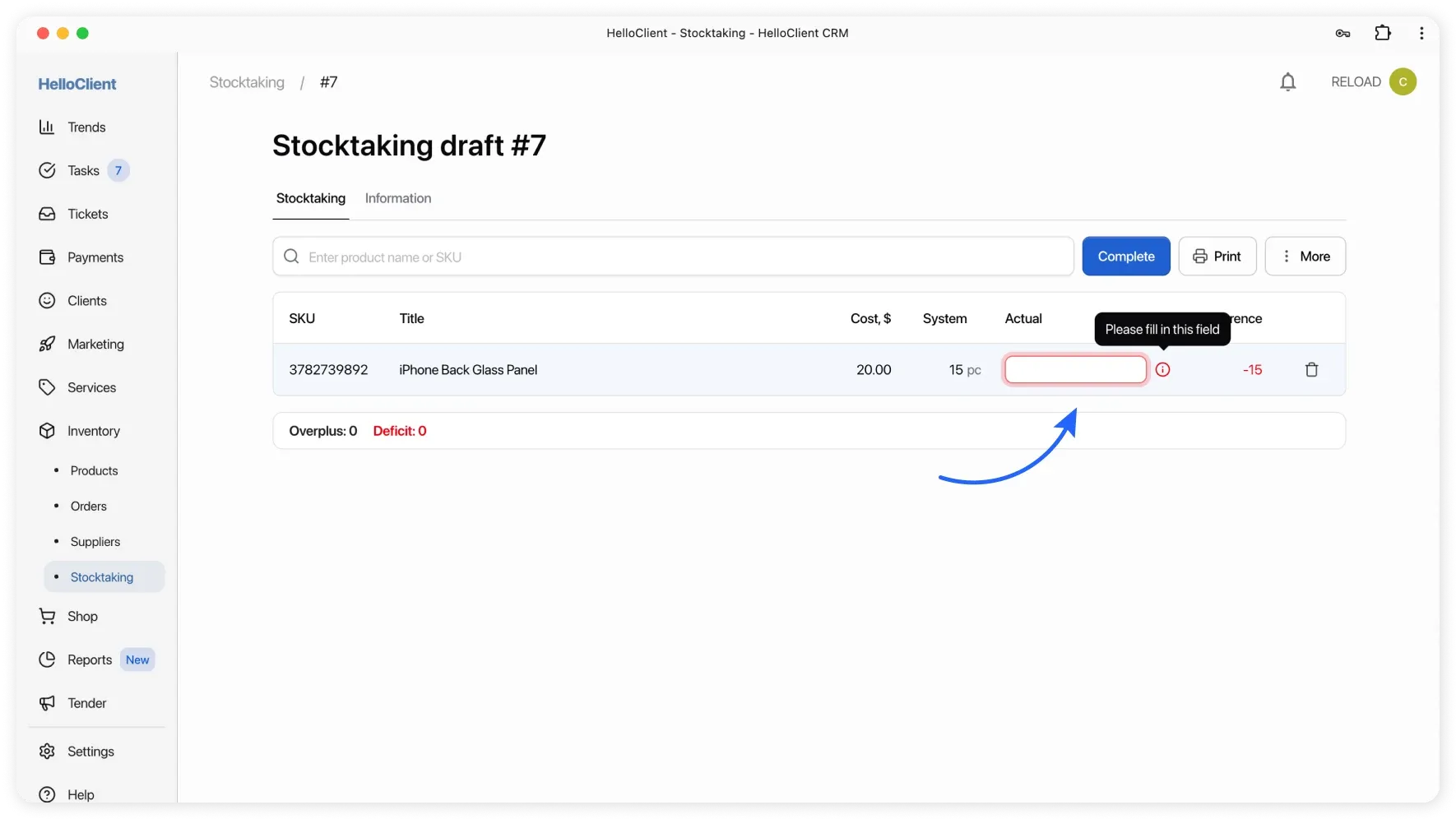Collapse the Inventory section in sidebar
The image size is (1456, 819).
click(93, 431)
